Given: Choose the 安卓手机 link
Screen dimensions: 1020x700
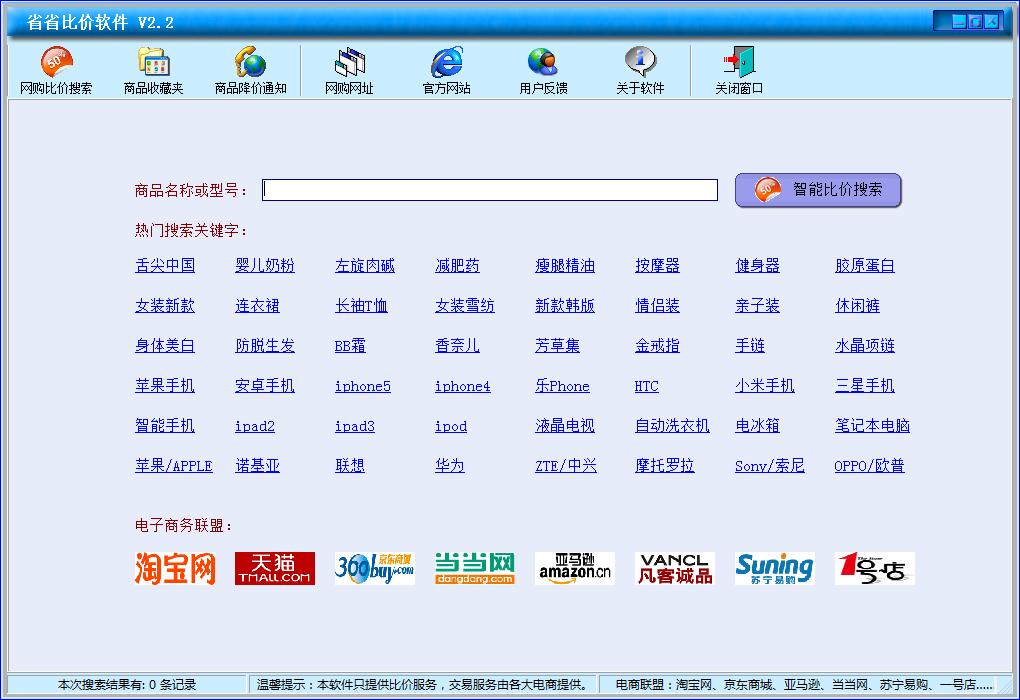Looking at the screenshot, I should (x=265, y=386).
